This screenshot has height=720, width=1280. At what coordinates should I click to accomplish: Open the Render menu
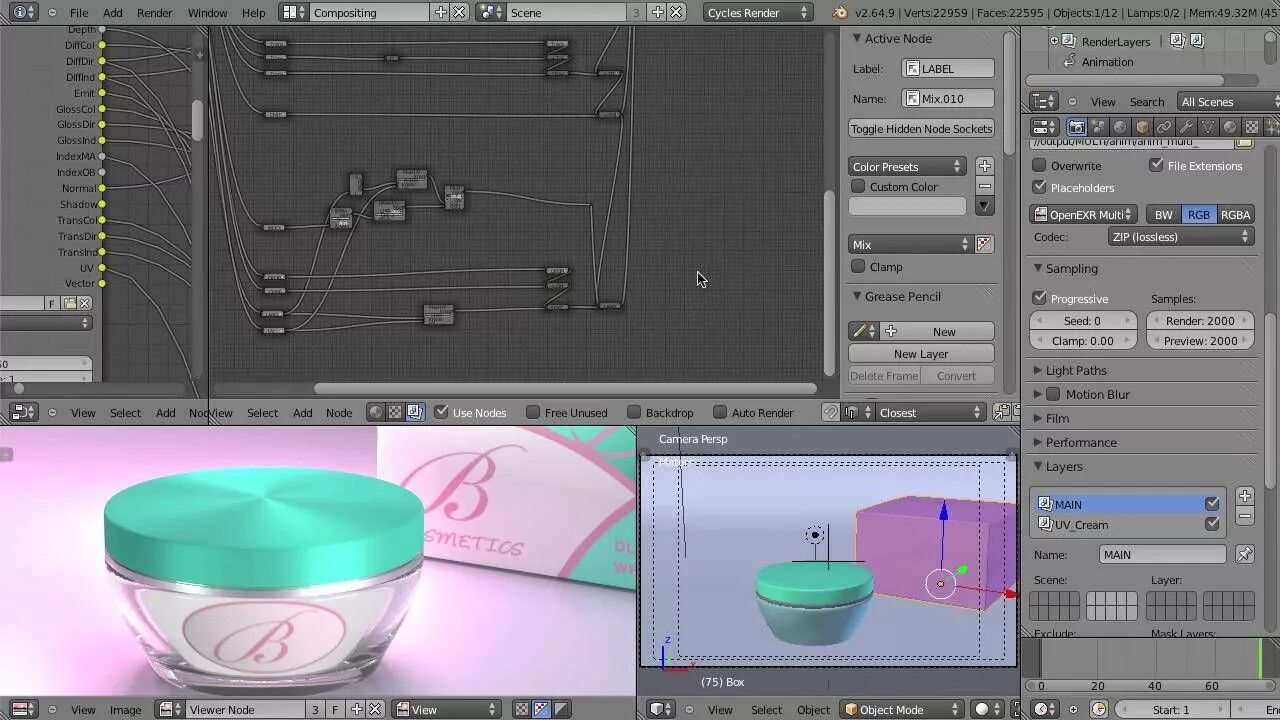point(154,13)
